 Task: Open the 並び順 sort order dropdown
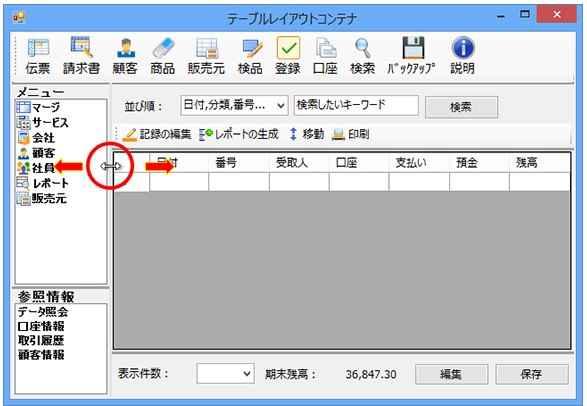(234, 106)
